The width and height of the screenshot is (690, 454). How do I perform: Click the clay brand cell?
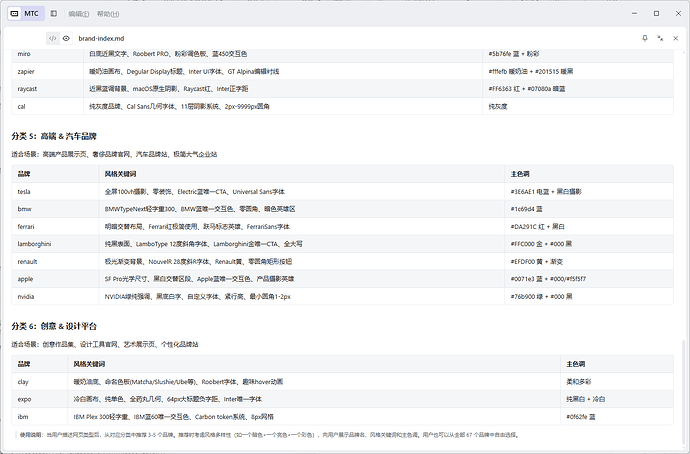[40, 382]
